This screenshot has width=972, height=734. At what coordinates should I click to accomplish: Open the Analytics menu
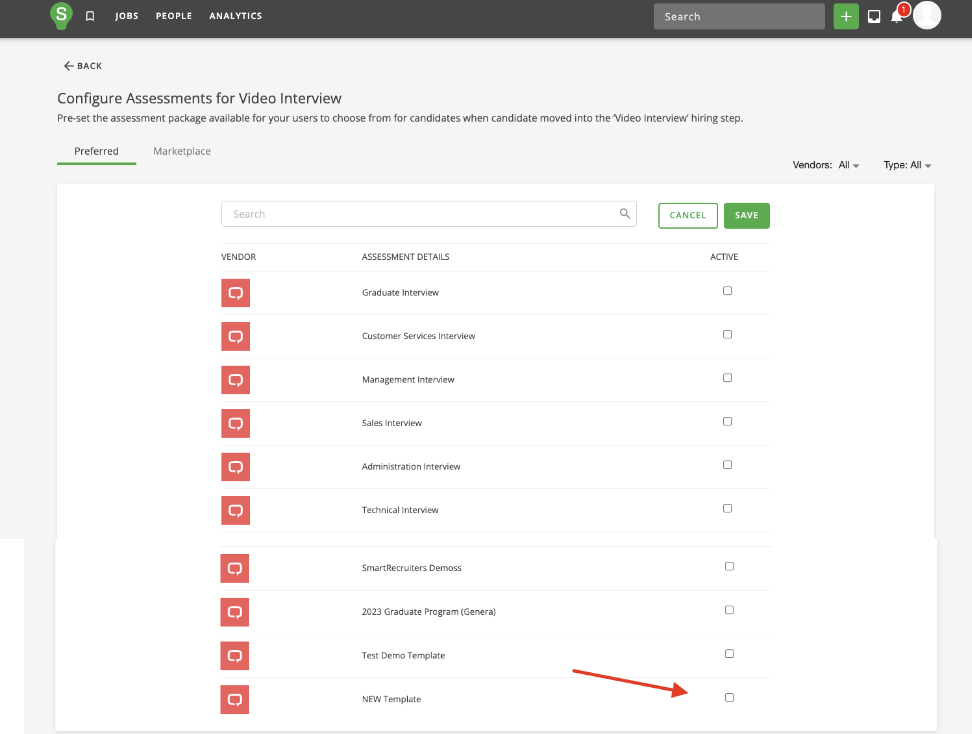235,16
